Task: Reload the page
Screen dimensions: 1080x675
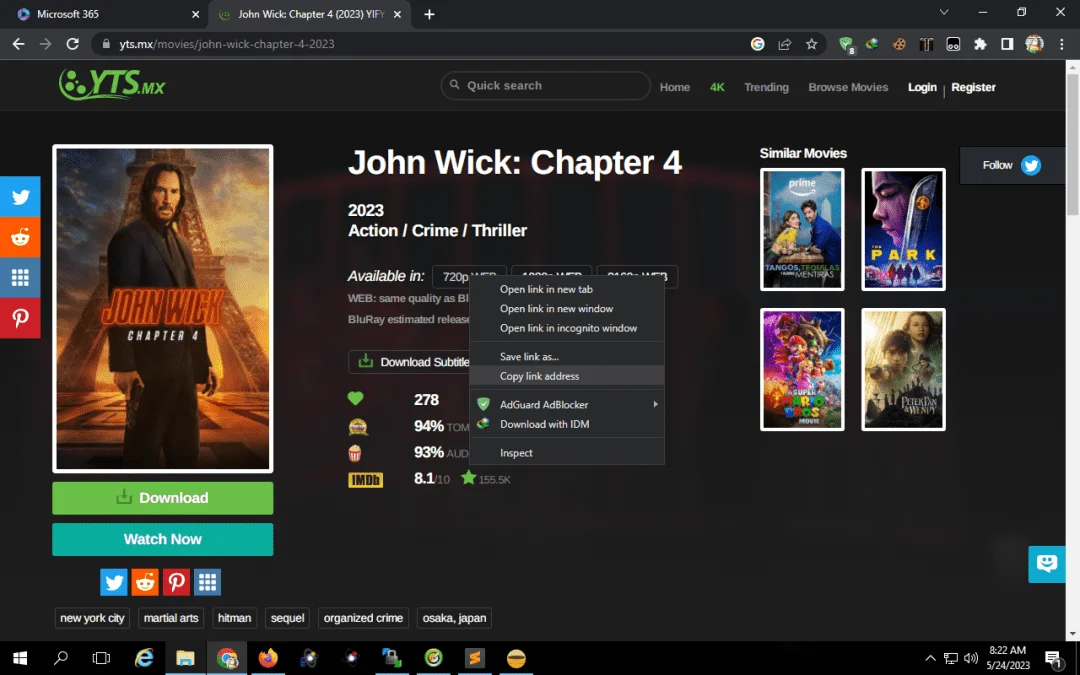Action: pos(72,44)
